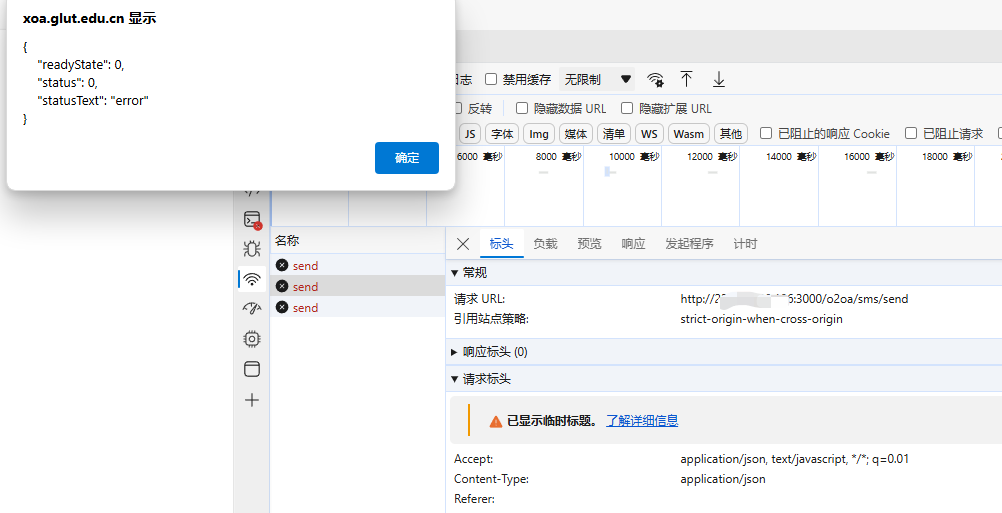Viewport: 1002px width, 513px height.
Task: Click the request URL ending /o2oa/sms/send
Action: pyautogui.click(x=794, y=298)
